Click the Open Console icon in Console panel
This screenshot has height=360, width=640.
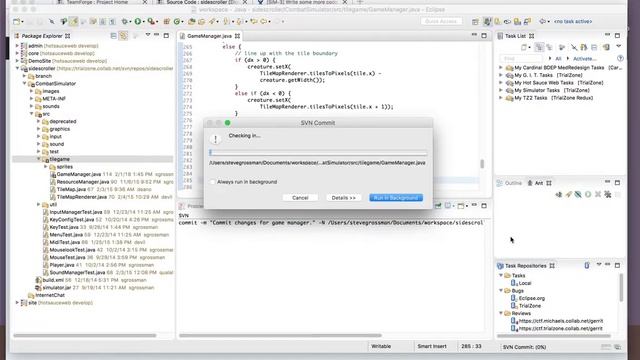click(x=461, y=206)
